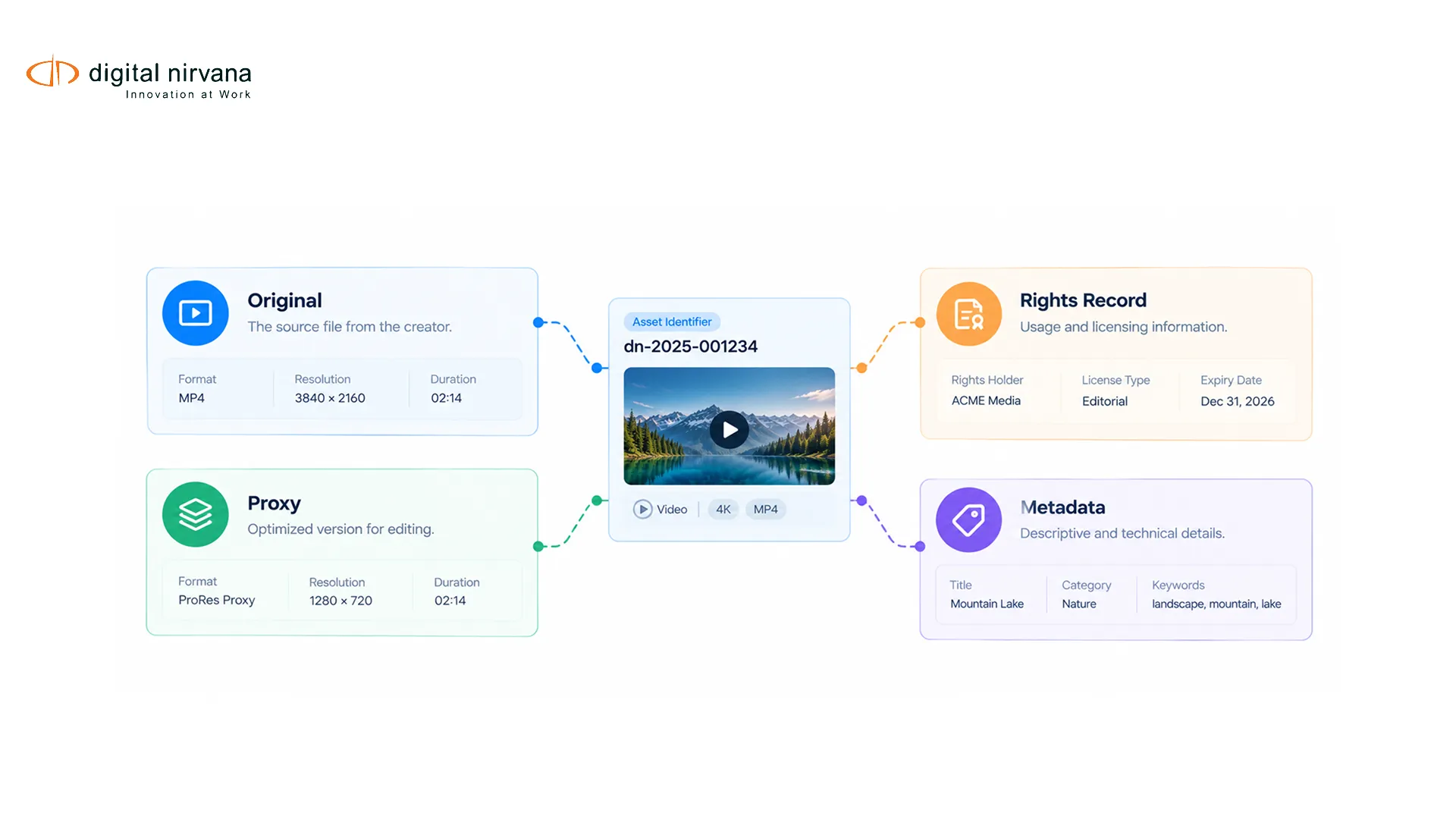Click the Rights Holder label
This screenshot has width=1456, height=819.
click(987, 380)
